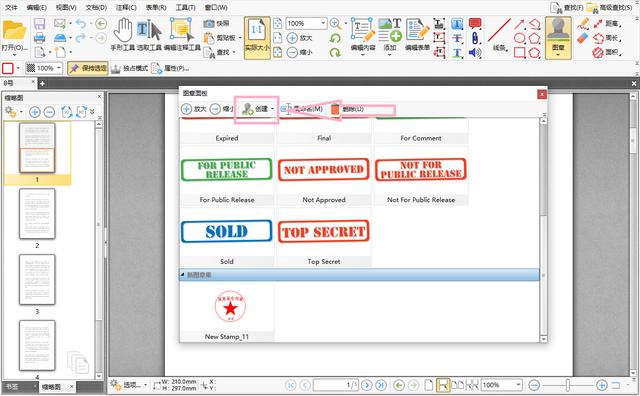Screen dimensions: 640x396
Task: Click the snapshot camera icon 快照
Action: (217, 24)
